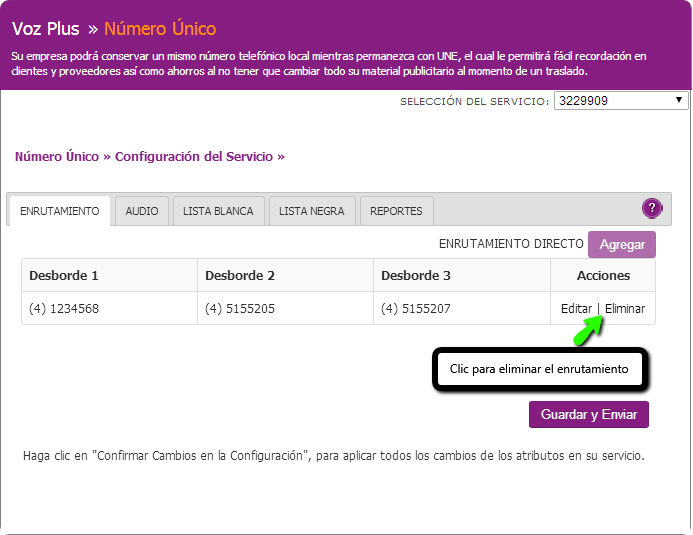Open the LISTA BLANCA tab

coord(218,211)
